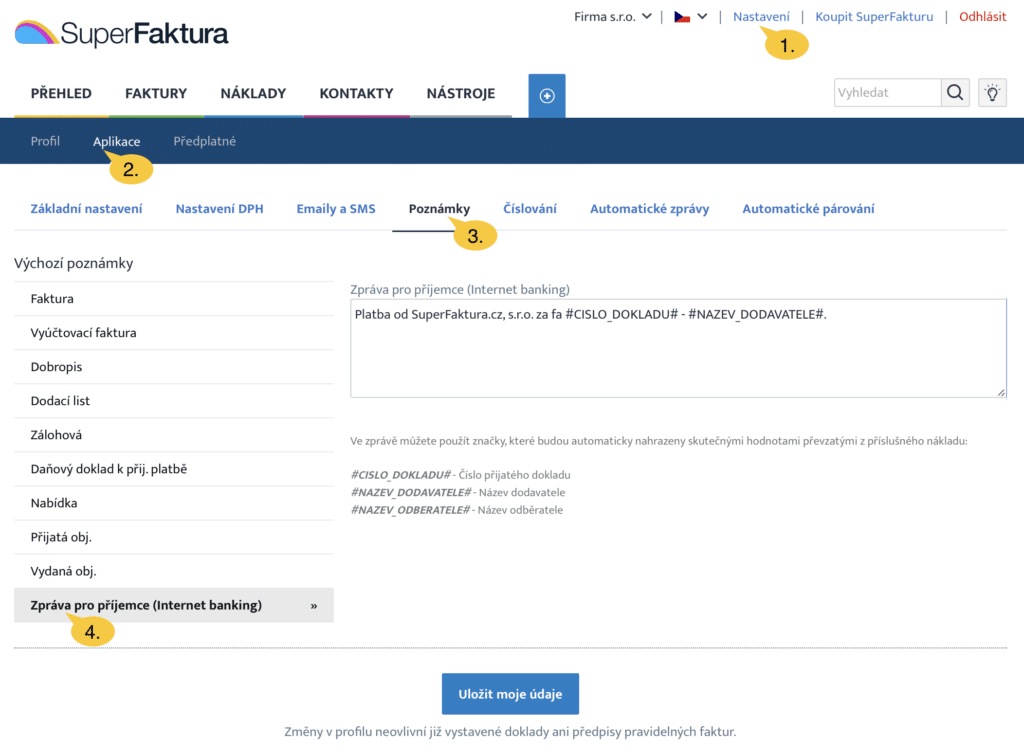Open the Czech flag language selector
The width and height of the screenshot is (1024, 754).
coord(690,17)
